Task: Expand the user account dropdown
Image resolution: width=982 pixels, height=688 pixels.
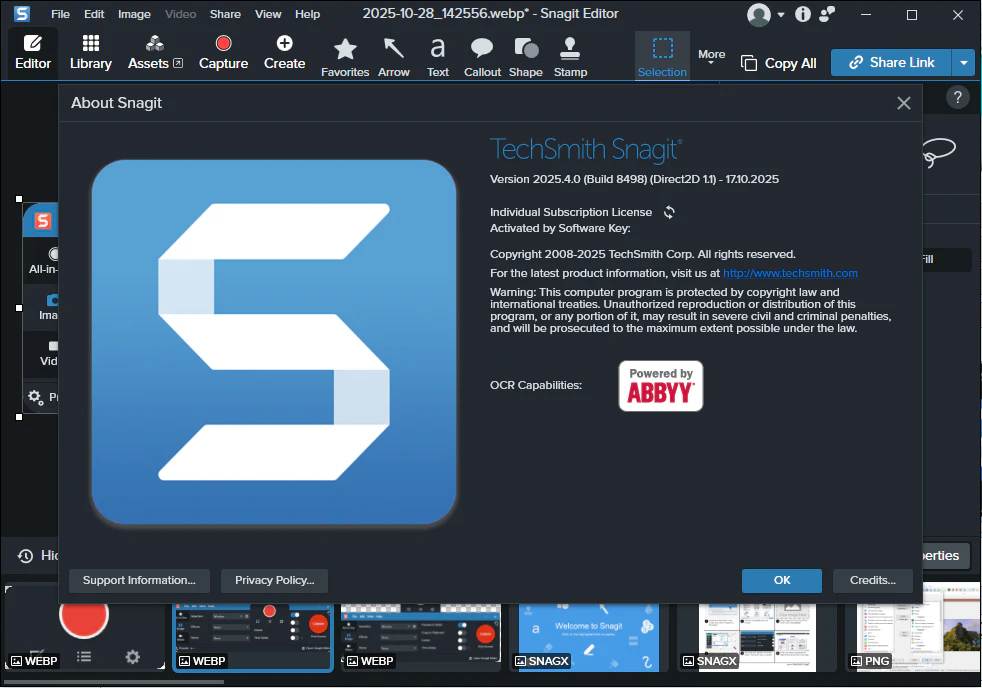Action: pos(780,15)
